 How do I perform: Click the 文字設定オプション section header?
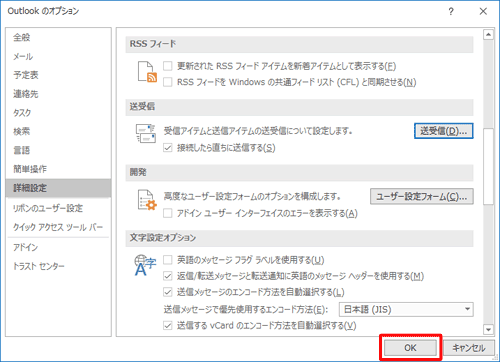(299, 238)
